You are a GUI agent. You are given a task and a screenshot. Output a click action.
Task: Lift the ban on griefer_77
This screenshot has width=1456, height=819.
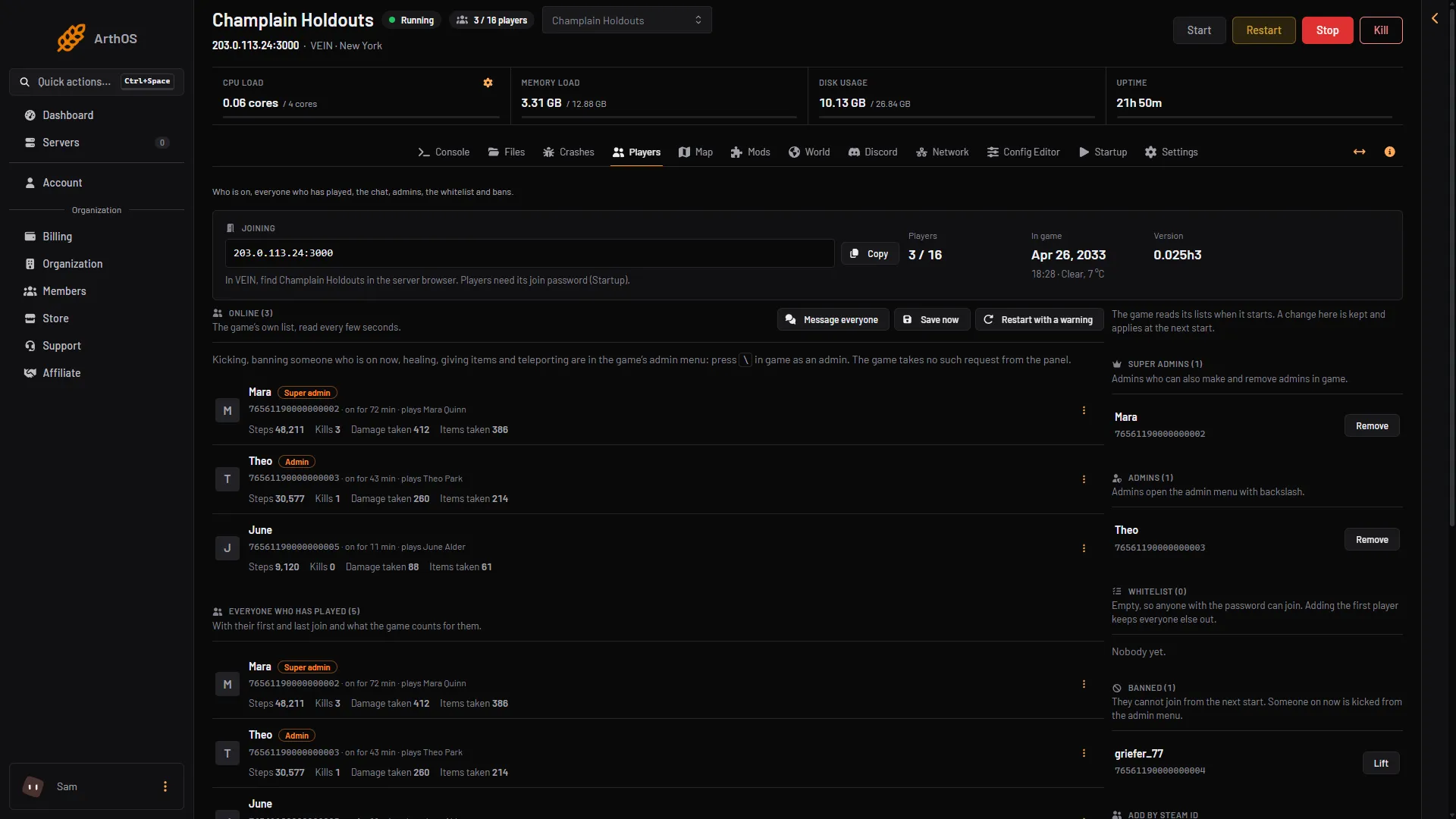[1381, 763]
